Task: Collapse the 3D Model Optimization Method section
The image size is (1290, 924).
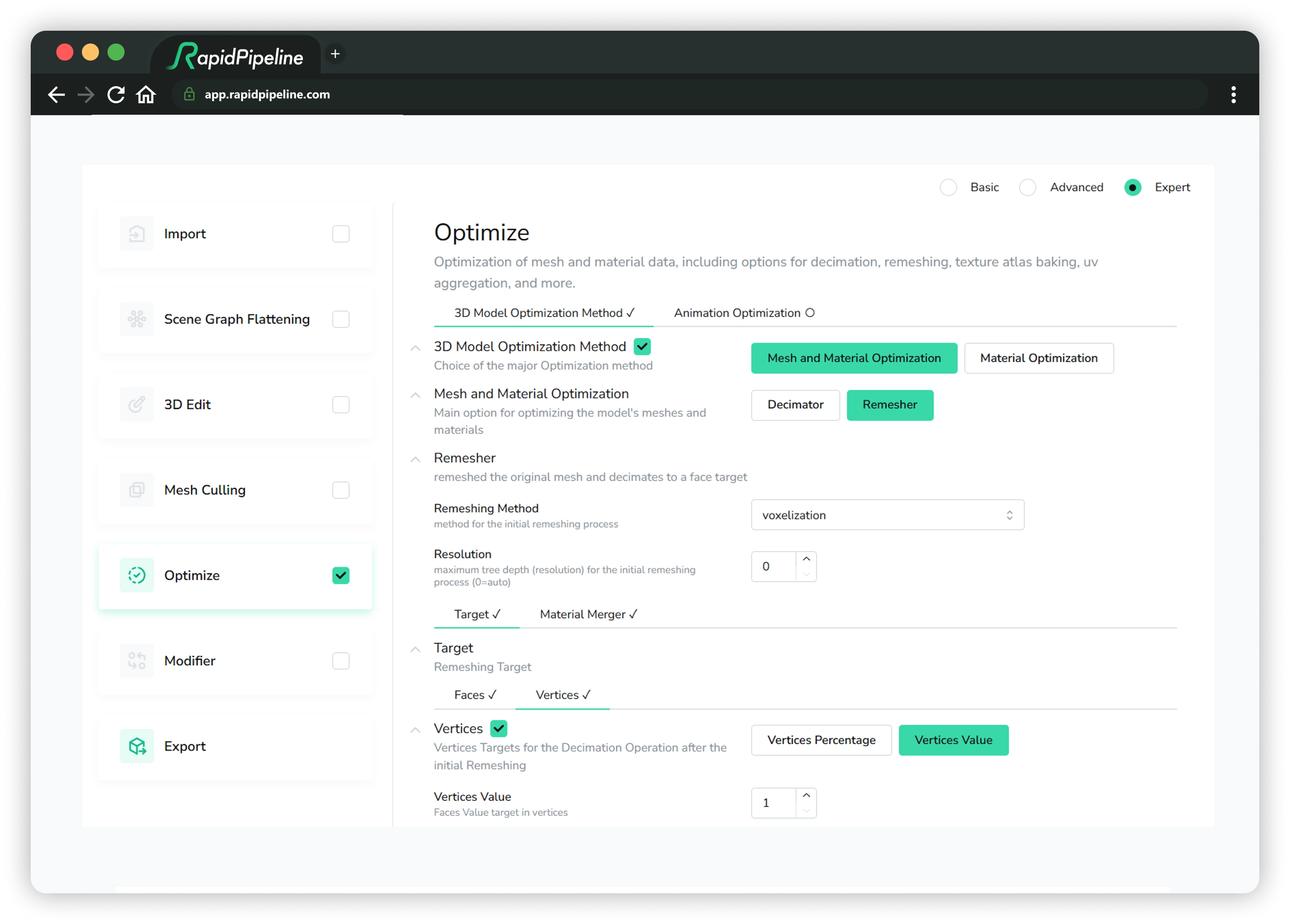Action: (415, 348)
